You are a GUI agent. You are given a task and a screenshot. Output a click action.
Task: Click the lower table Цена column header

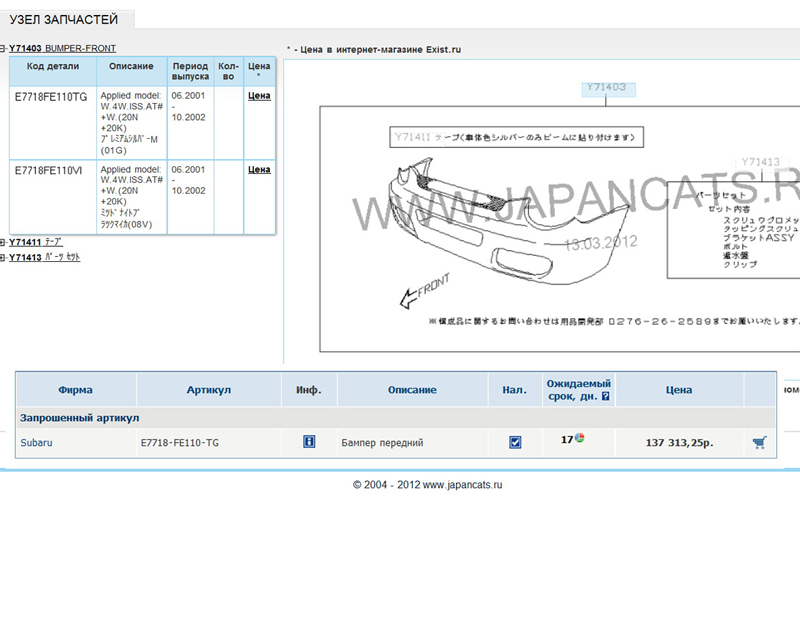point(679,390)
